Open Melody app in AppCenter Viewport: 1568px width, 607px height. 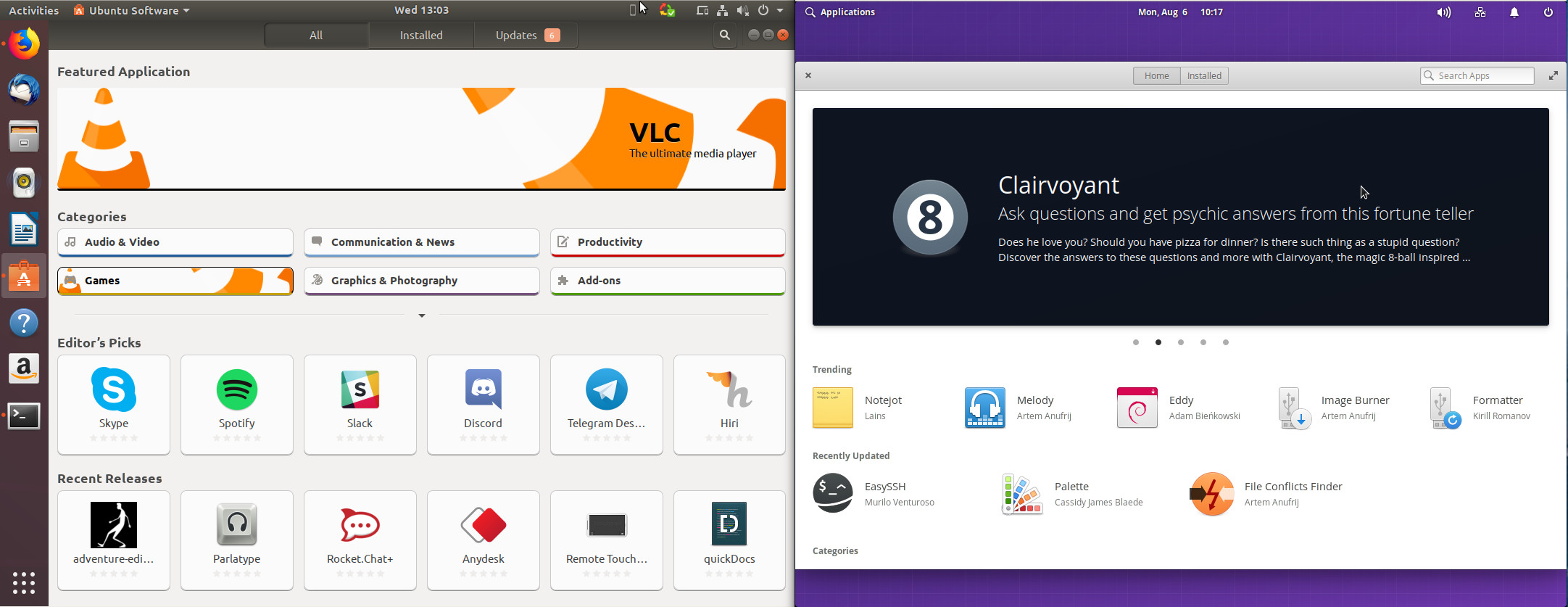pos(1019,408)
